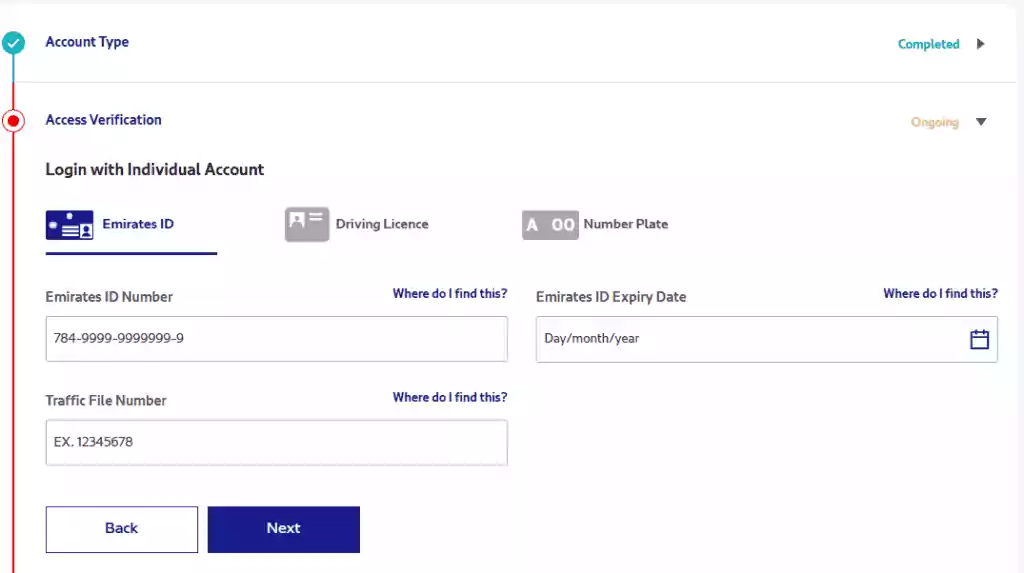Focus the Emirates ID Expiry Date field
The width and height of the screenshot is (1024, 573).
tap(767, 339)
